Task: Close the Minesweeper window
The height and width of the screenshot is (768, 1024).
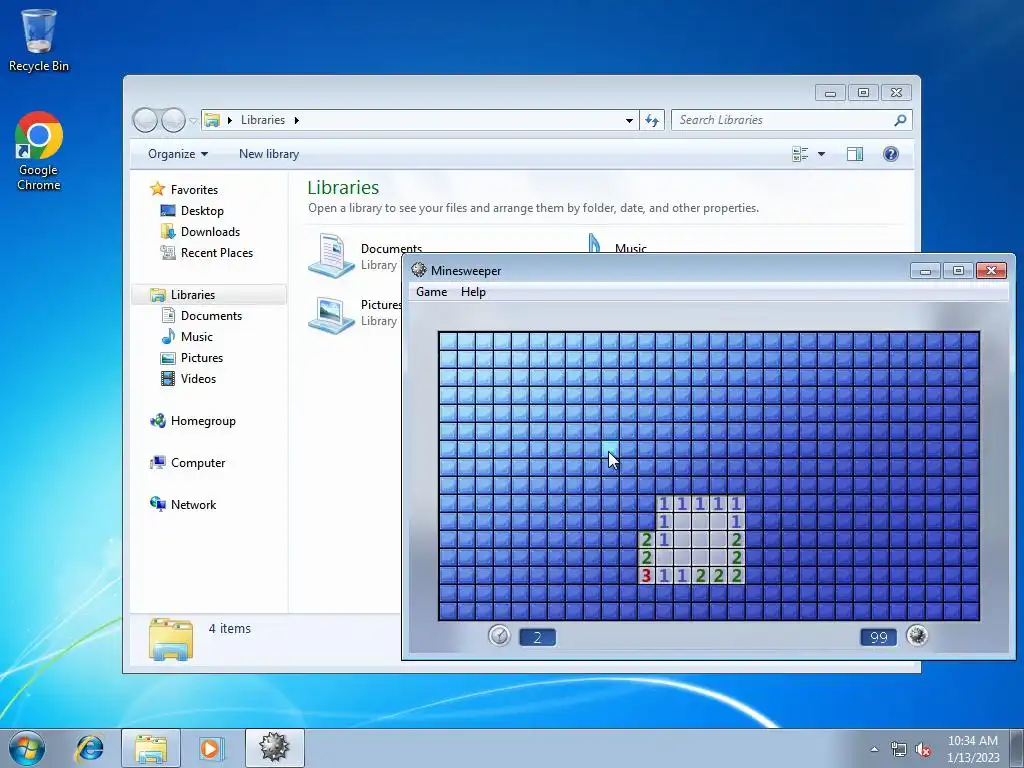Action: 991,271
